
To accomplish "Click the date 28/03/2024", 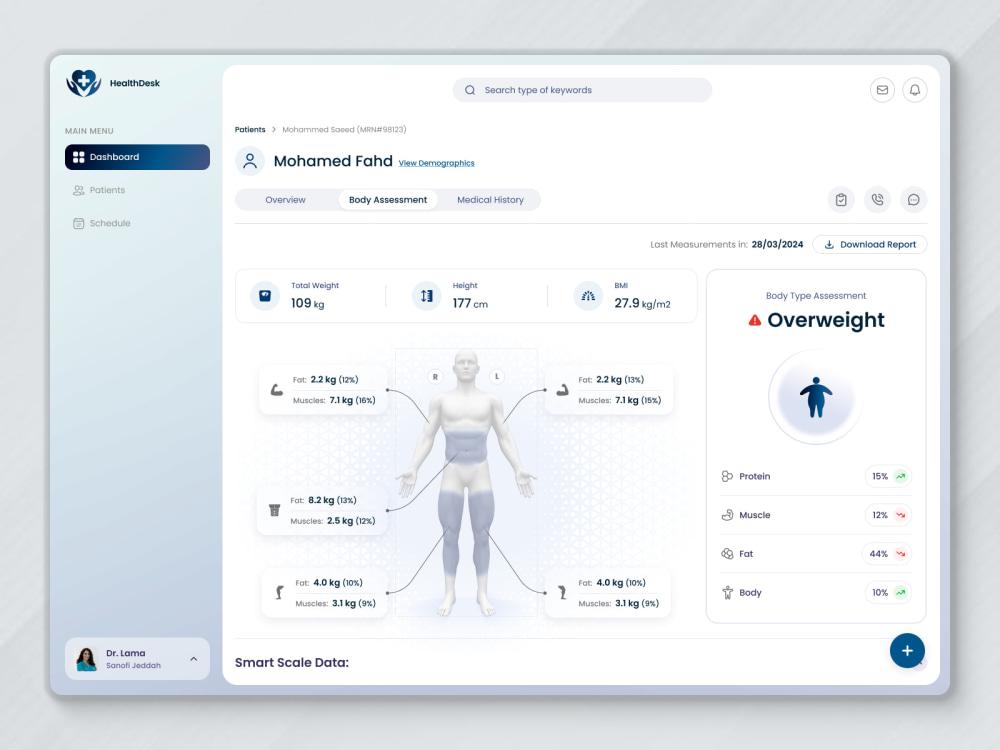I will pyautogui.click(x=777, y=244).
